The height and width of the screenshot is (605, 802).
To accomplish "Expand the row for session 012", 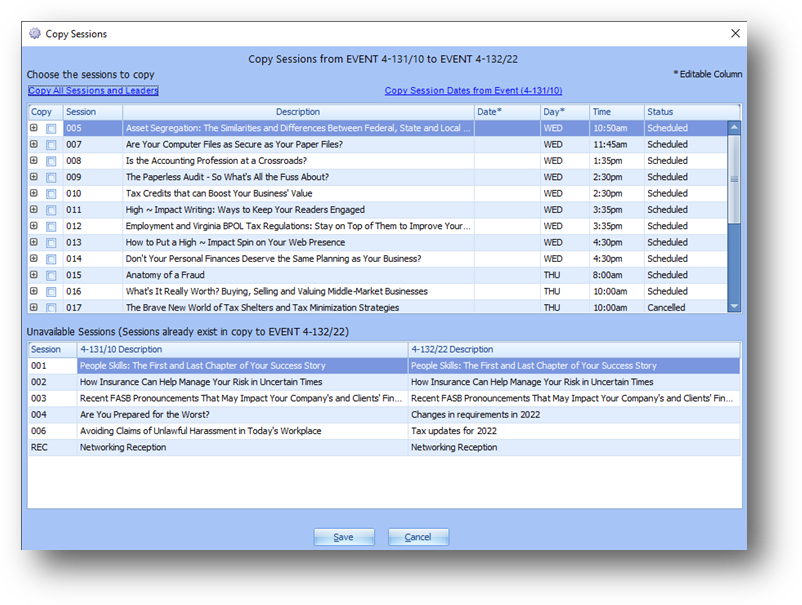I will [34, 226].
